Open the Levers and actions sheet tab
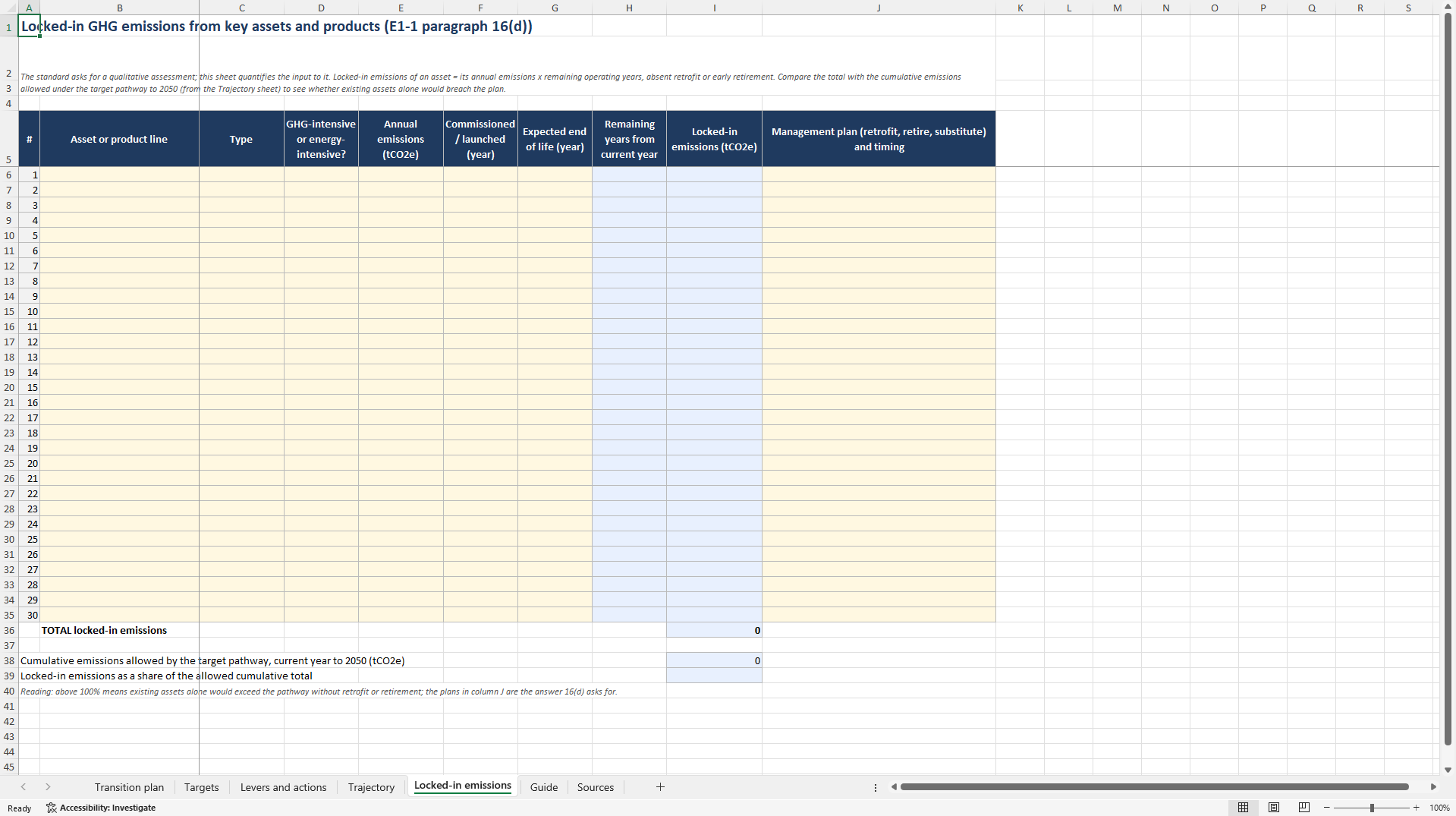 (283, 787)
